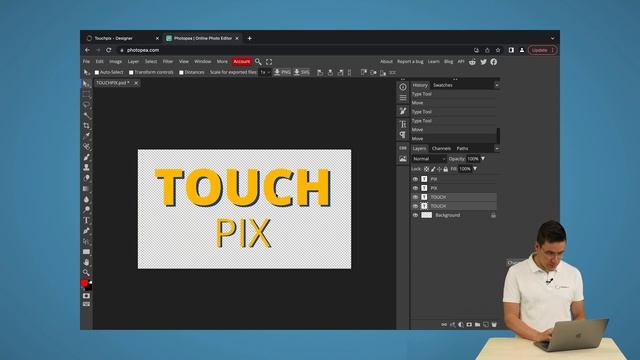Switch to the Paths tab
This screenshot has height=360, width=640.
(462, 149)
